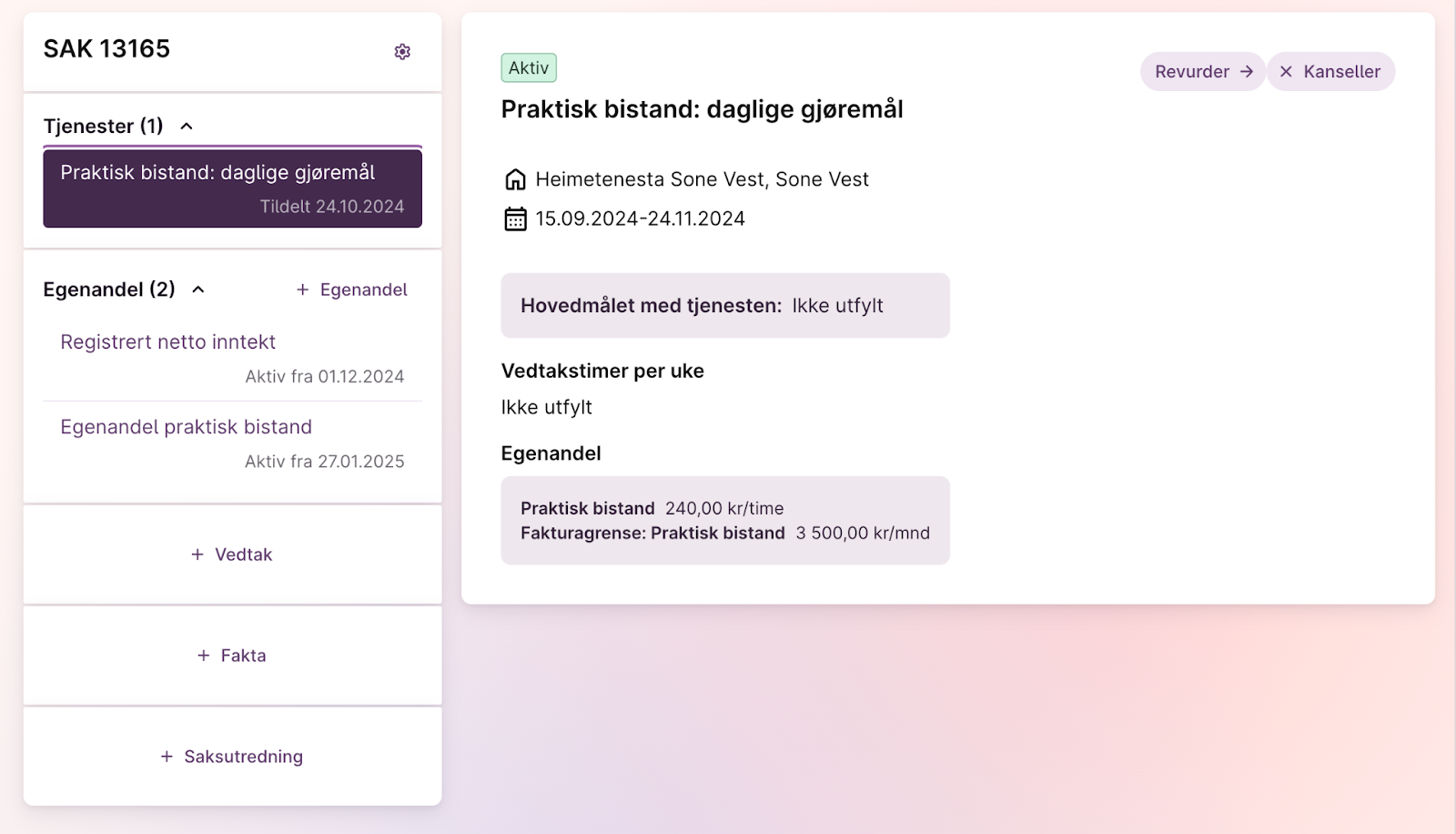Open Egenandel praktisk bistand entry
The height and width of the screenshot is (834, 1456).
coord(187,427)
